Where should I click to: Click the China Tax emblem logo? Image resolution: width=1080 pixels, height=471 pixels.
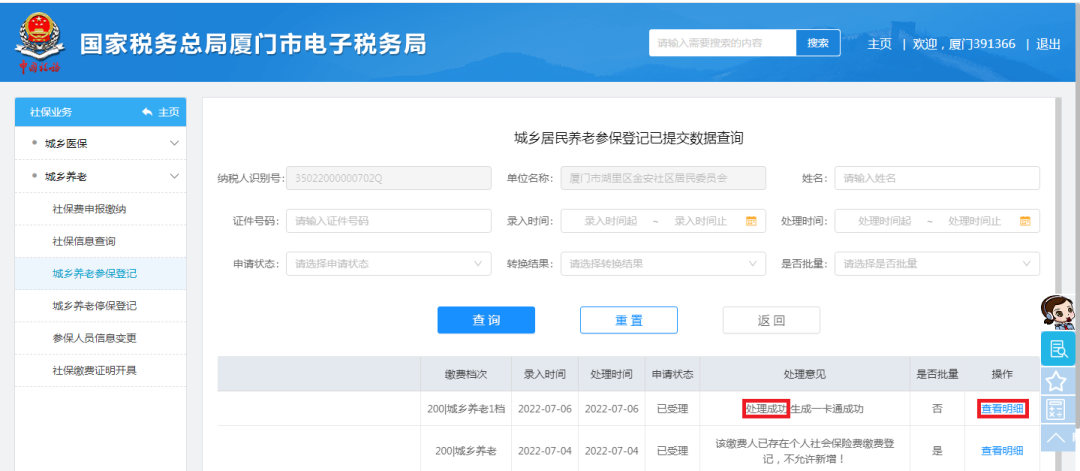point(38,44)
